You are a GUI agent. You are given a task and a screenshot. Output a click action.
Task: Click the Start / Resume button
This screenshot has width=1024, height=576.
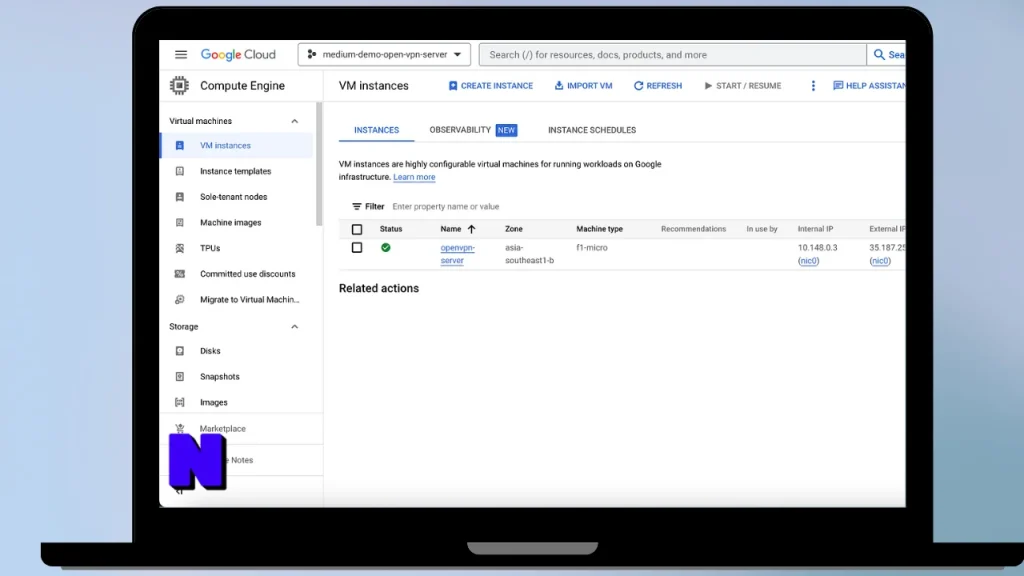[x=743, y=86]
